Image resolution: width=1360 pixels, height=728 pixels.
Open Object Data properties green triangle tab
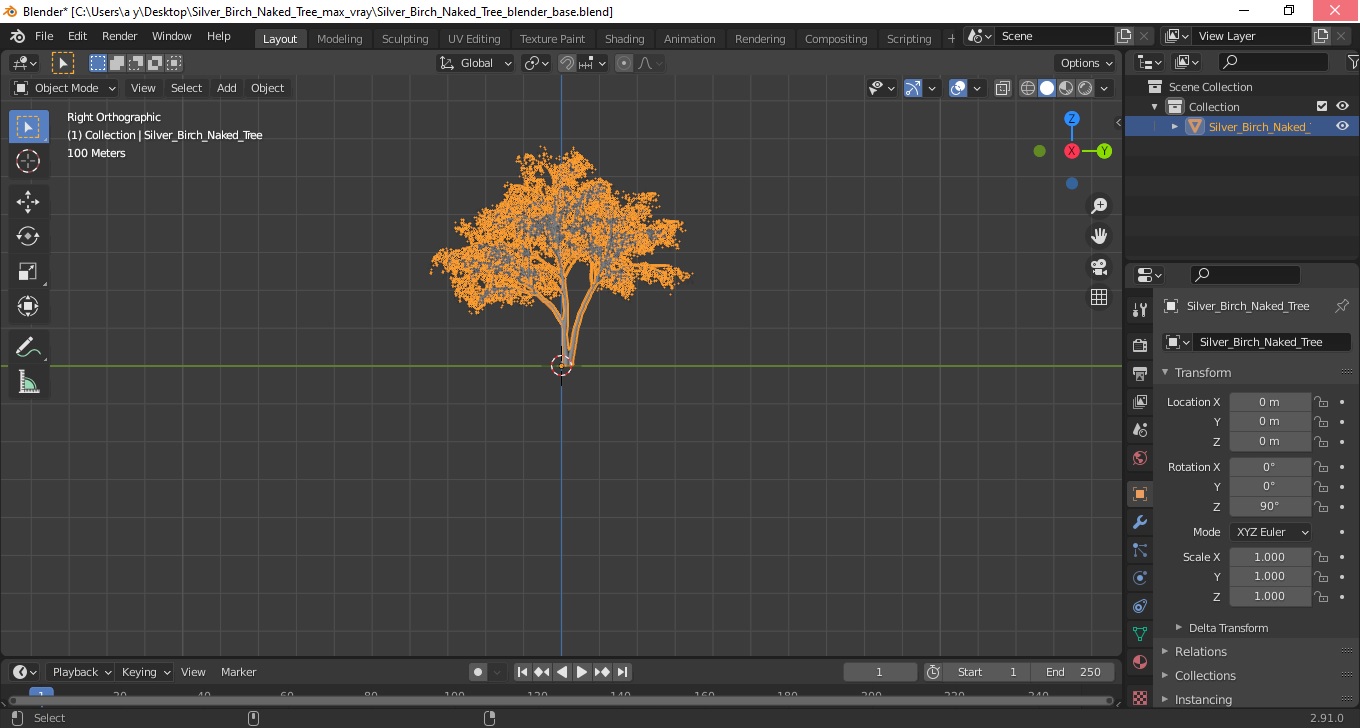coord(1139,634)
